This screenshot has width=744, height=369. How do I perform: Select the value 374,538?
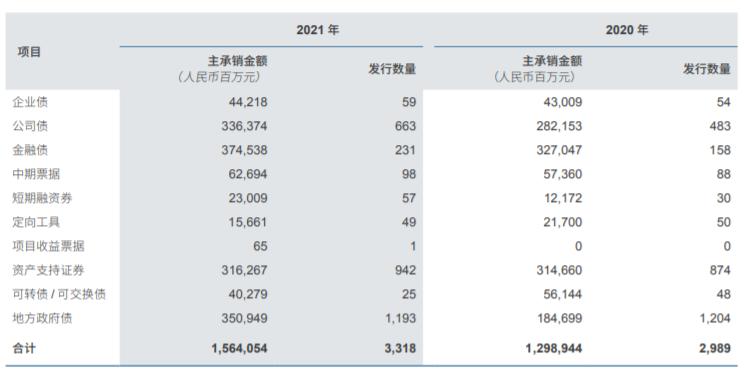(x=244, y=150)
